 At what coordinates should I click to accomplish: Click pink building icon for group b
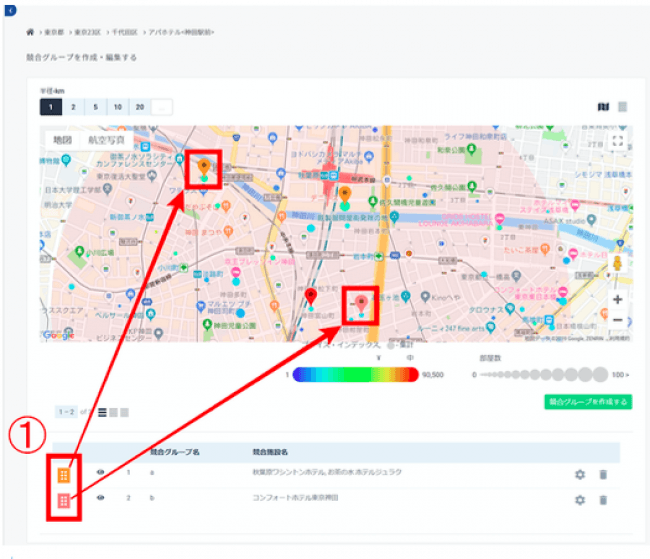click(x=63, y=501)
